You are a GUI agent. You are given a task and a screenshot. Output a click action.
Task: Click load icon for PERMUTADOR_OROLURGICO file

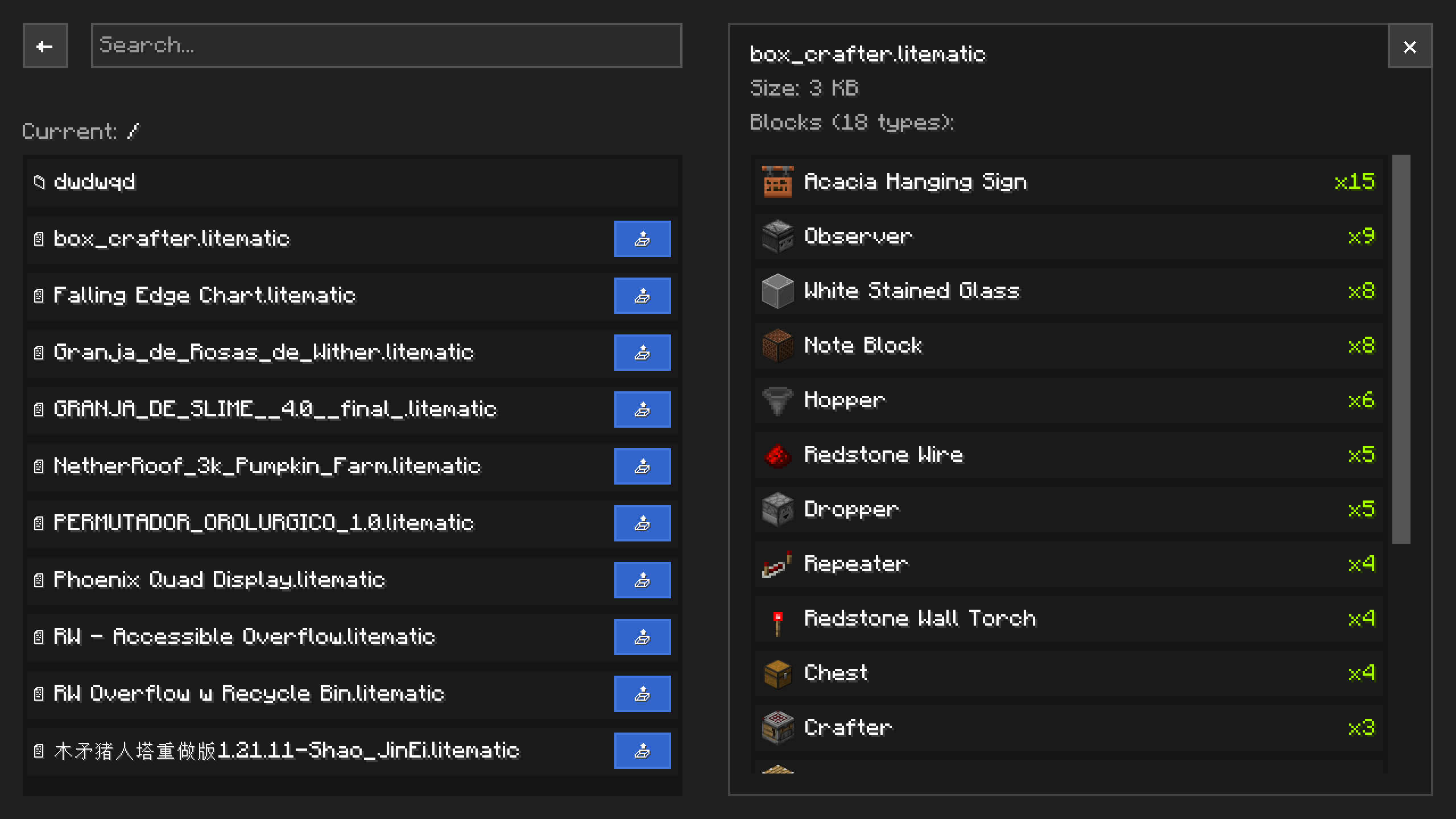[642, 523]
